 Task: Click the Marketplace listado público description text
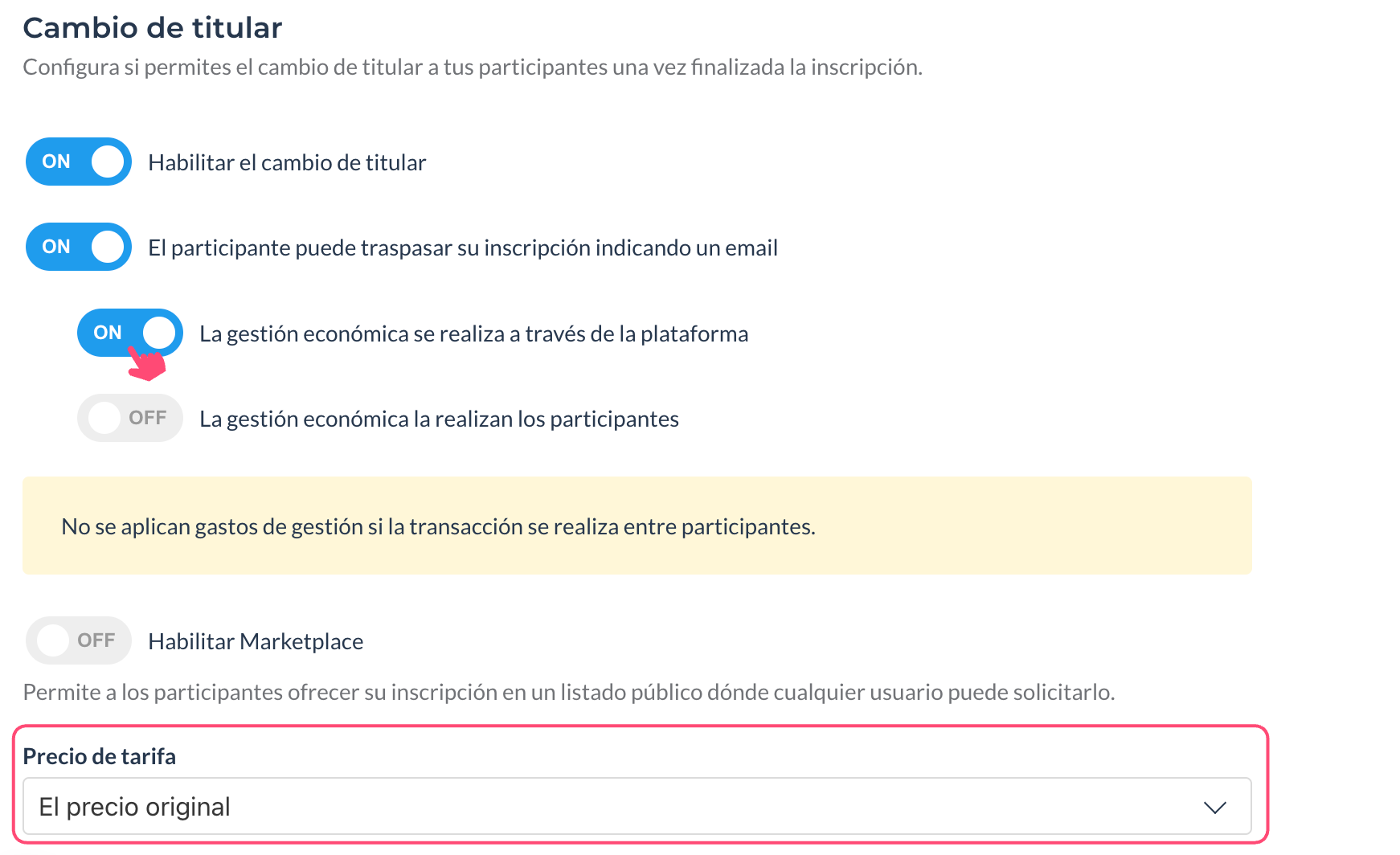click(569, 692)
